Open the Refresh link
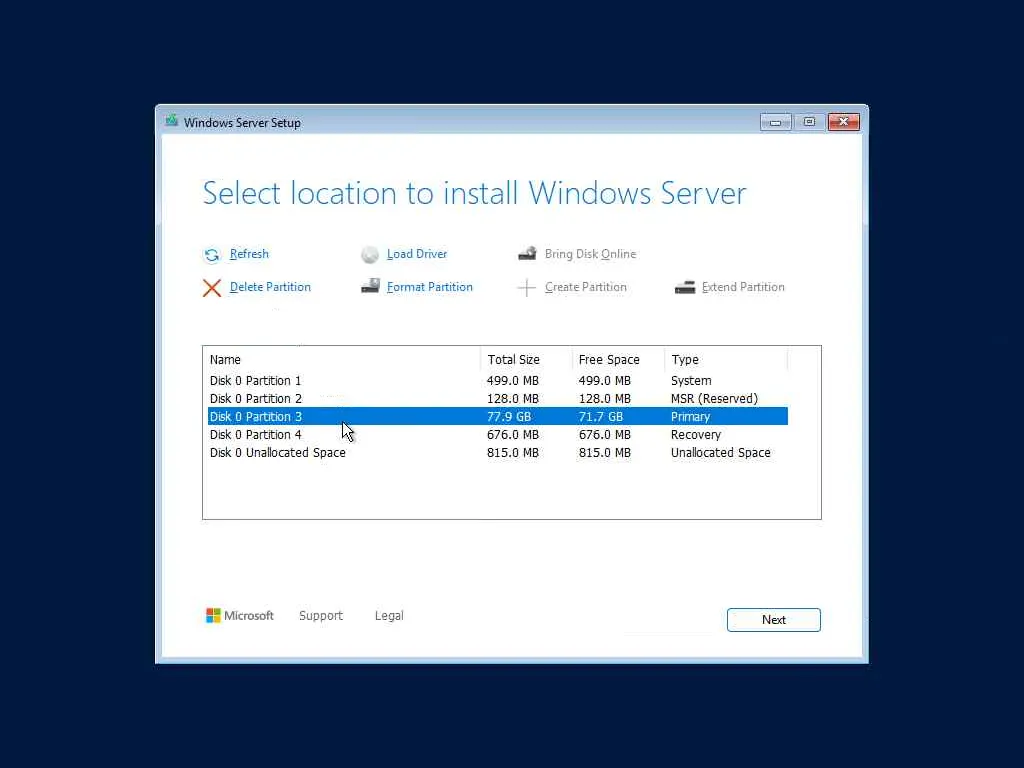Viewport: 1024px width, 768px height. tap(249, 254)
